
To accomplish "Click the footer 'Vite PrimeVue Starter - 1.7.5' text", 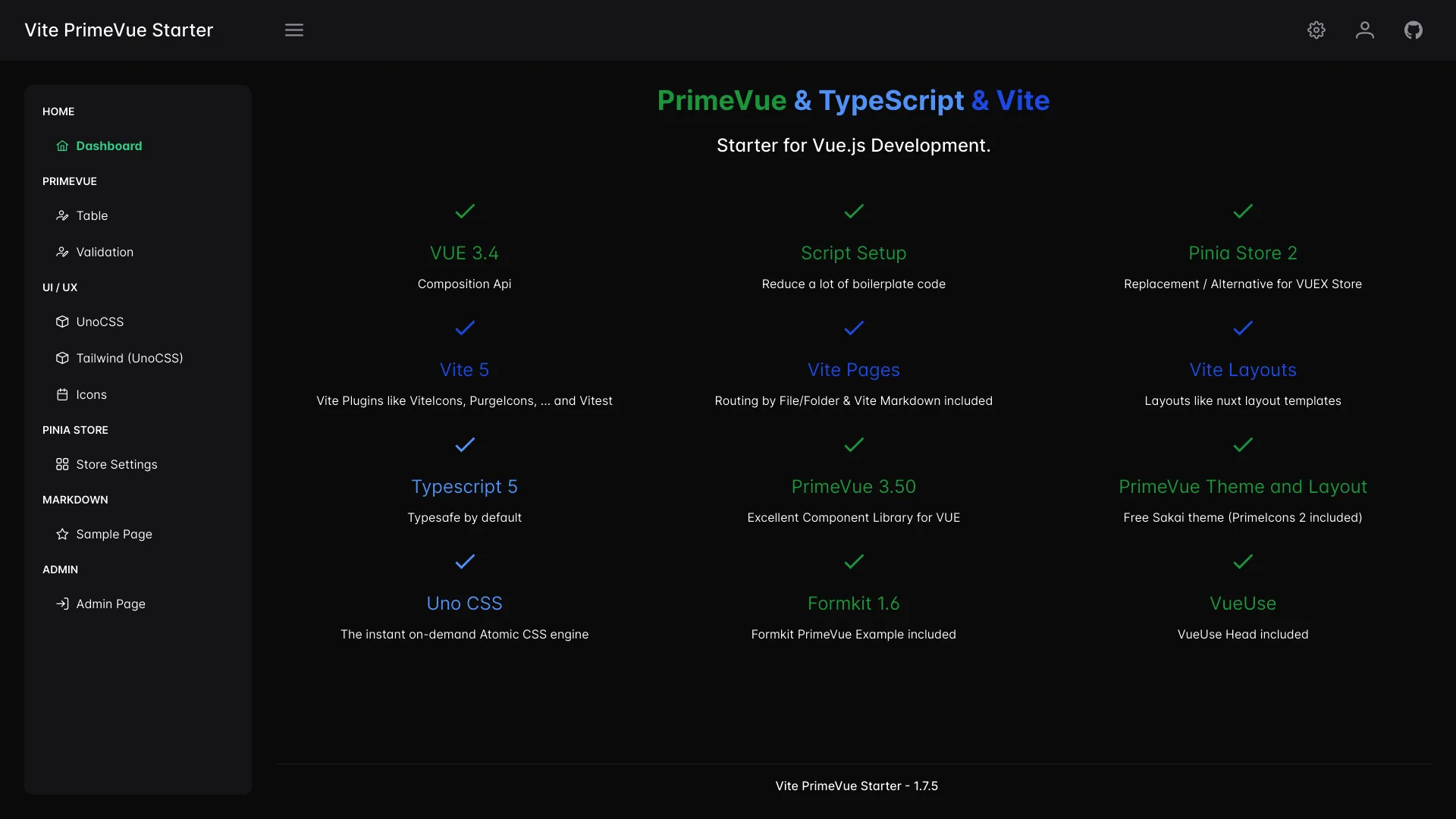I will [x=857, y=786].
